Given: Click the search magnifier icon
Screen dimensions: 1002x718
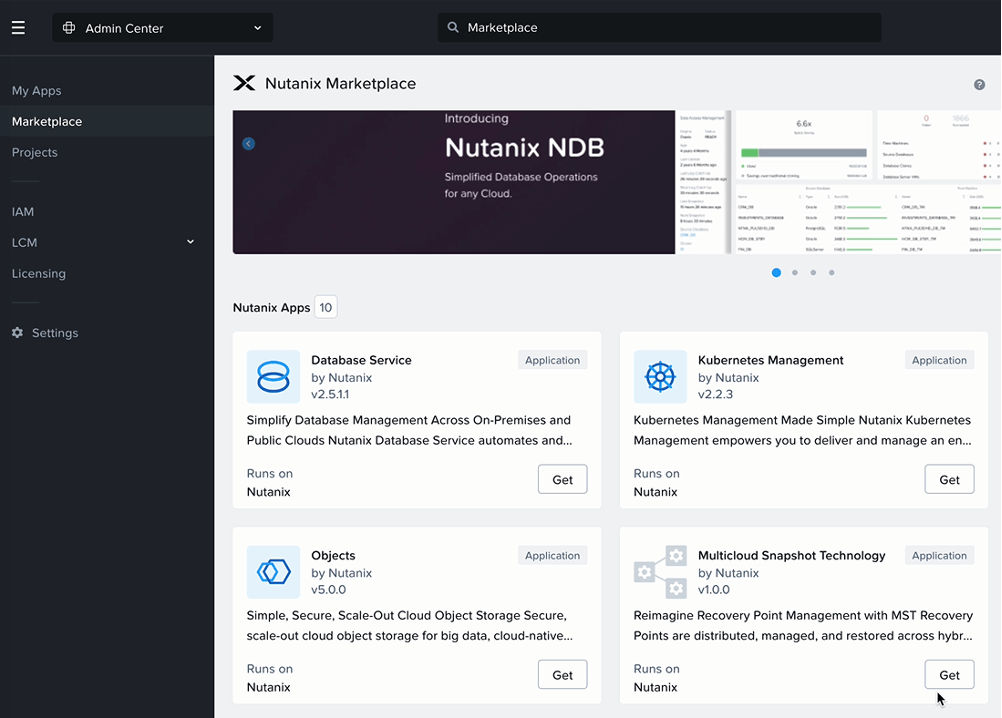Looking at the screenshot, I should (x=452, y=27).
